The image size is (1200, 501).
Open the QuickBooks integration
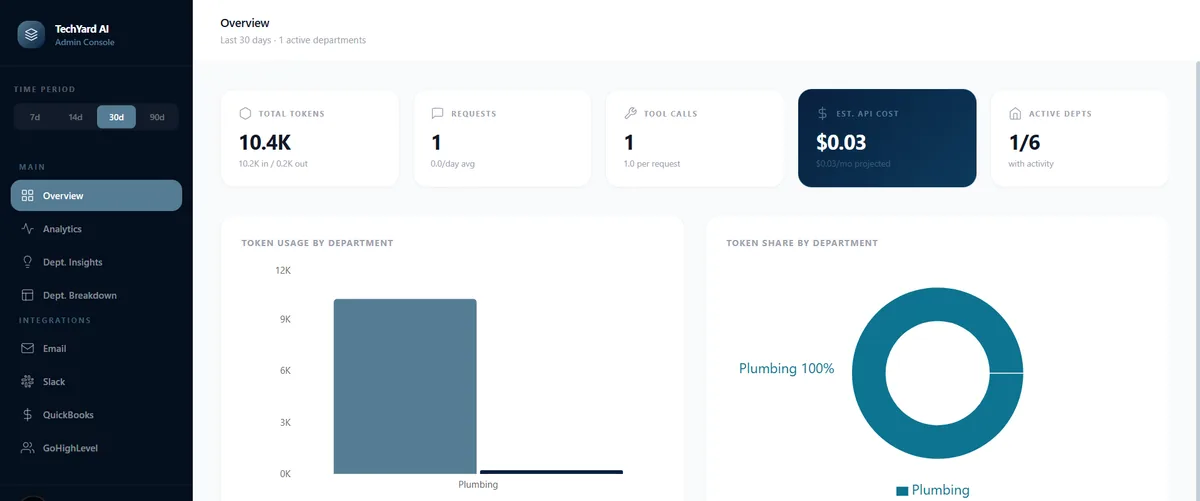tap(96, 414)
